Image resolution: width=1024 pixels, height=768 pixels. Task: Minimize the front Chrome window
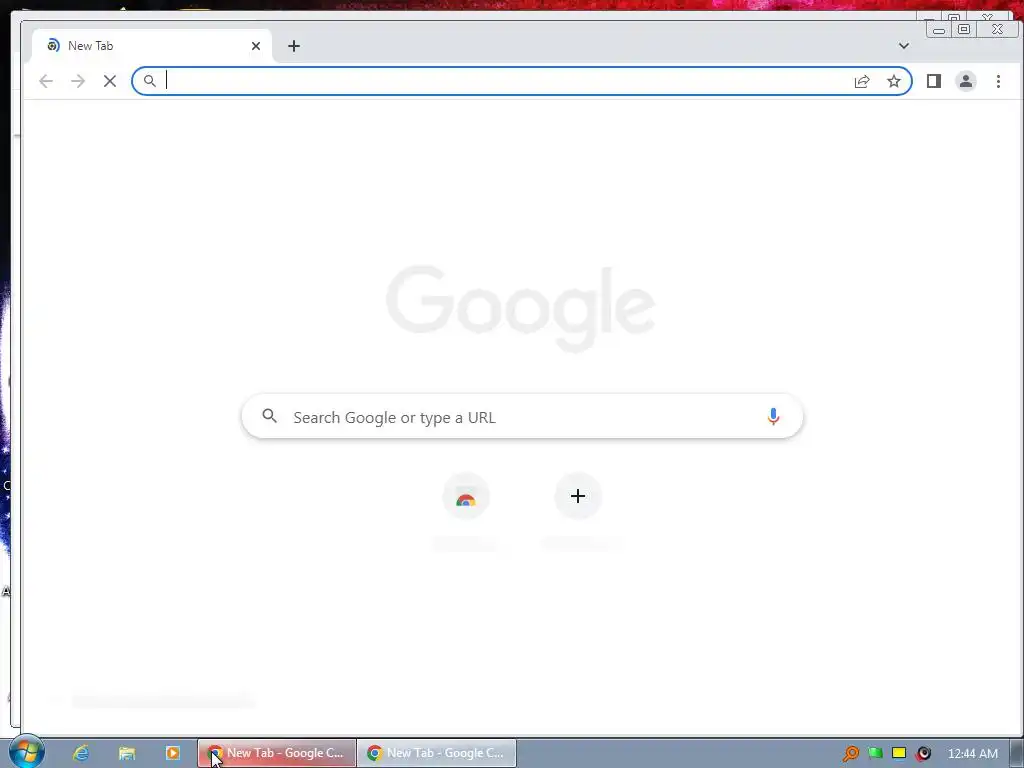point(938,29)
